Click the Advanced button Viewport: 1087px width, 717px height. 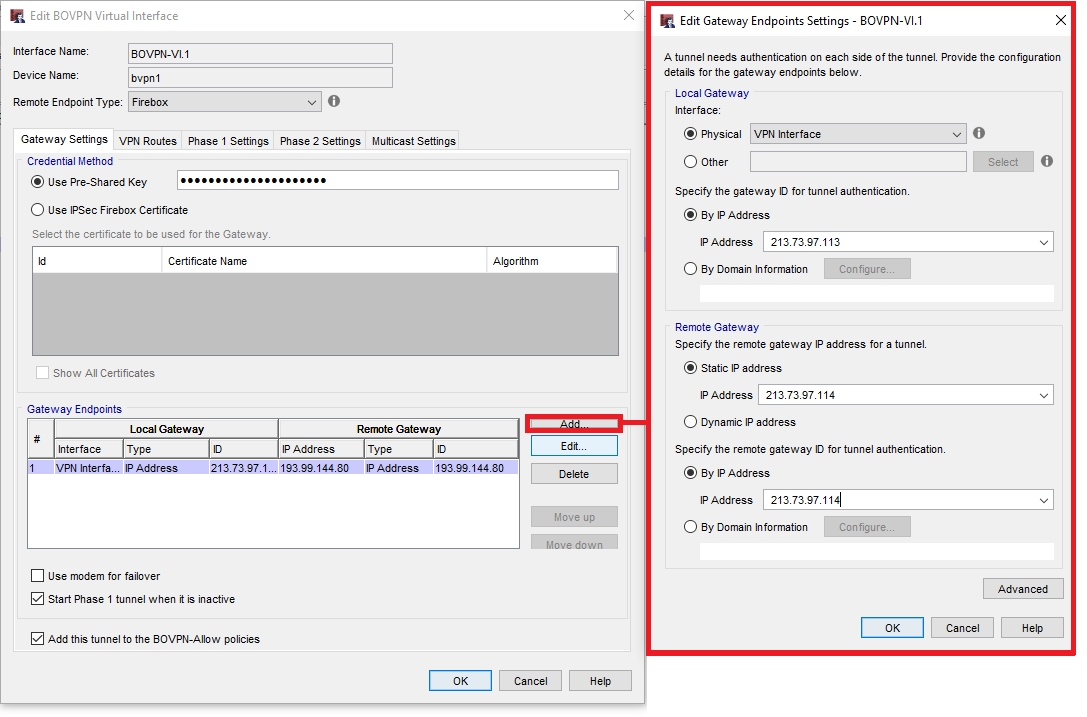[1022, 589]
